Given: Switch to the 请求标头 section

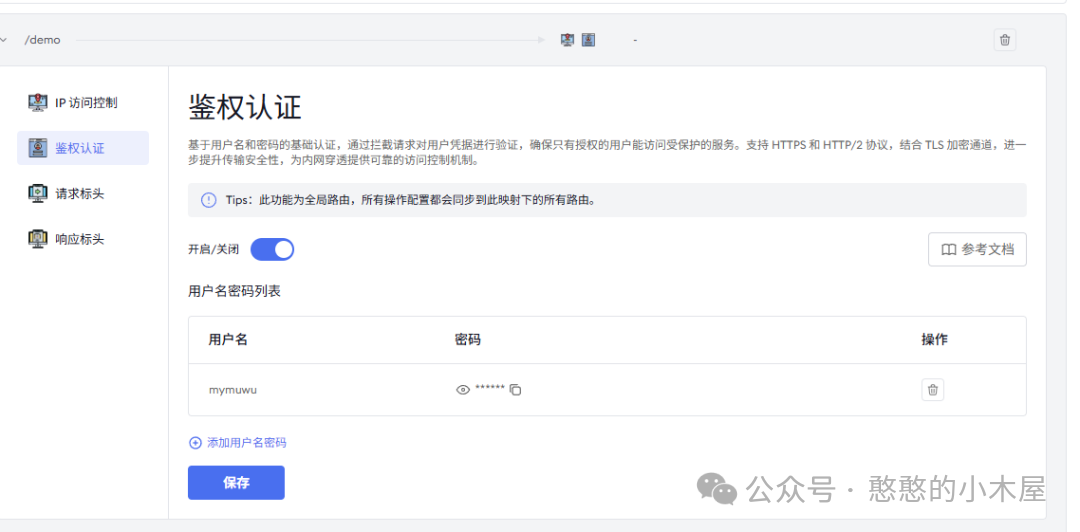Looking at the screenshot, I should [x=80, y=194].
